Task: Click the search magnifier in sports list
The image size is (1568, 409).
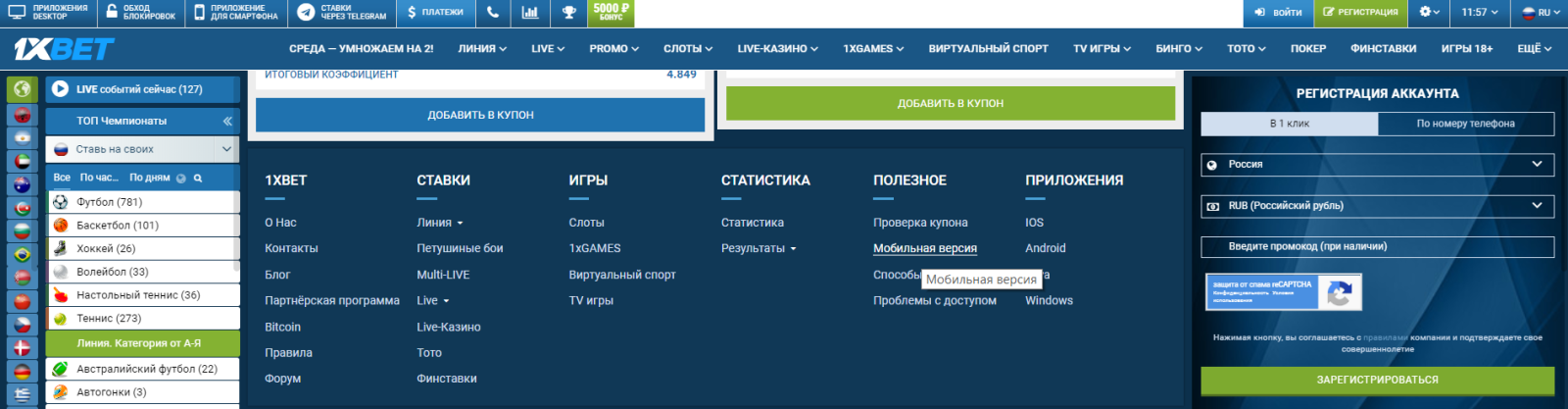Action: click(198, 178)
